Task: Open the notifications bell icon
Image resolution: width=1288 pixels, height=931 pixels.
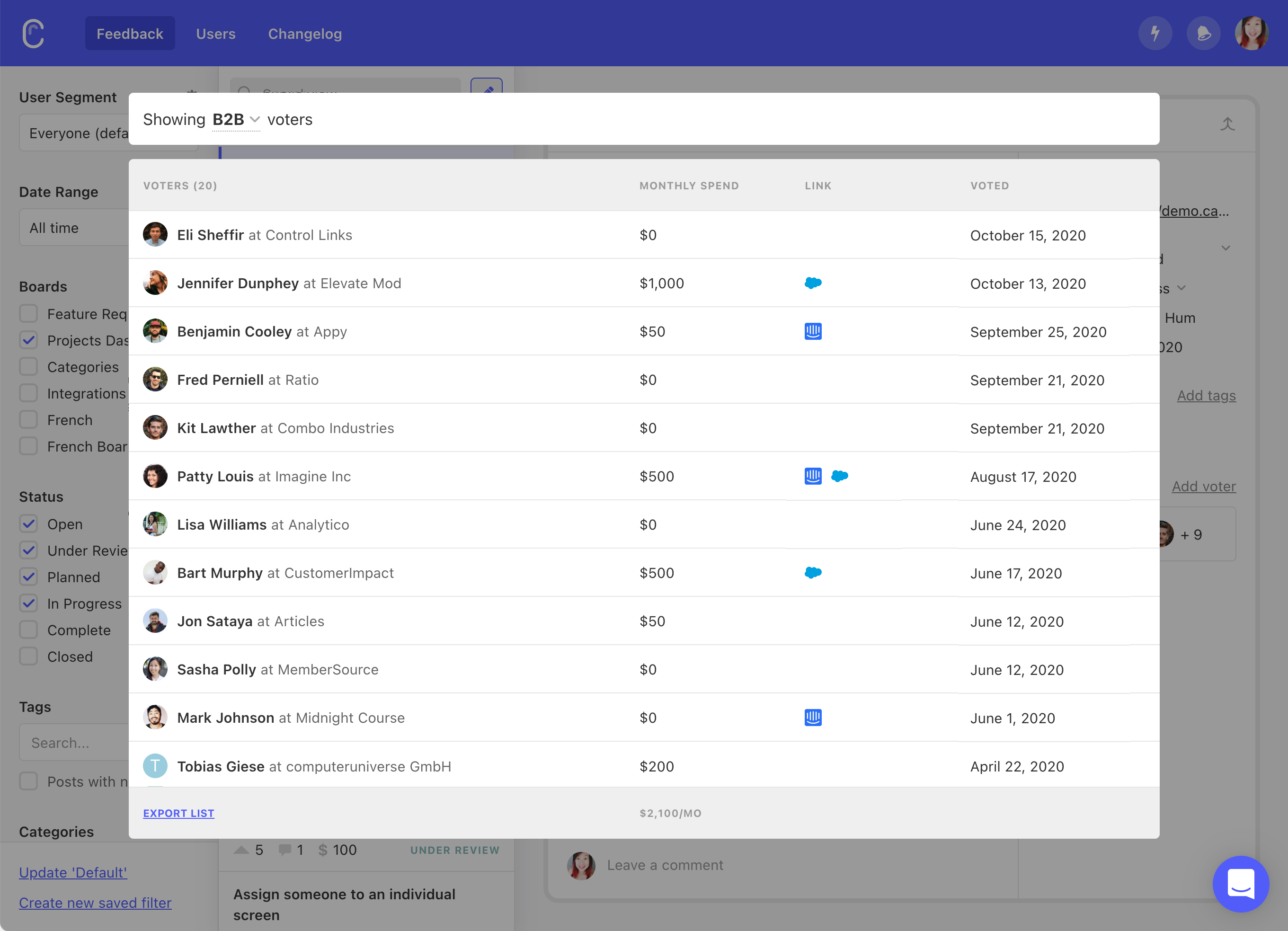Action: click(1203, 34)
